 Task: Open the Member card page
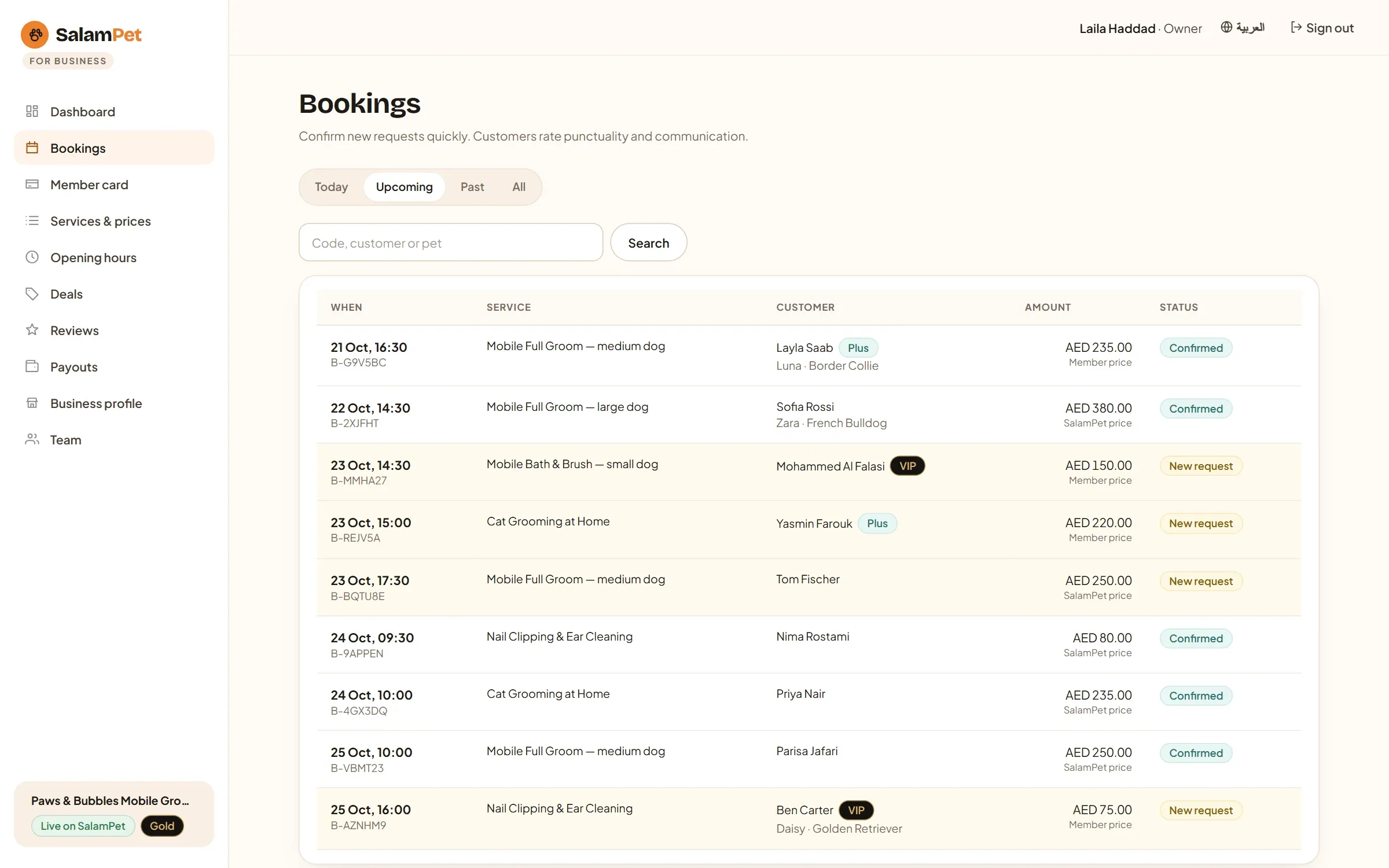(x=114, y=184)
